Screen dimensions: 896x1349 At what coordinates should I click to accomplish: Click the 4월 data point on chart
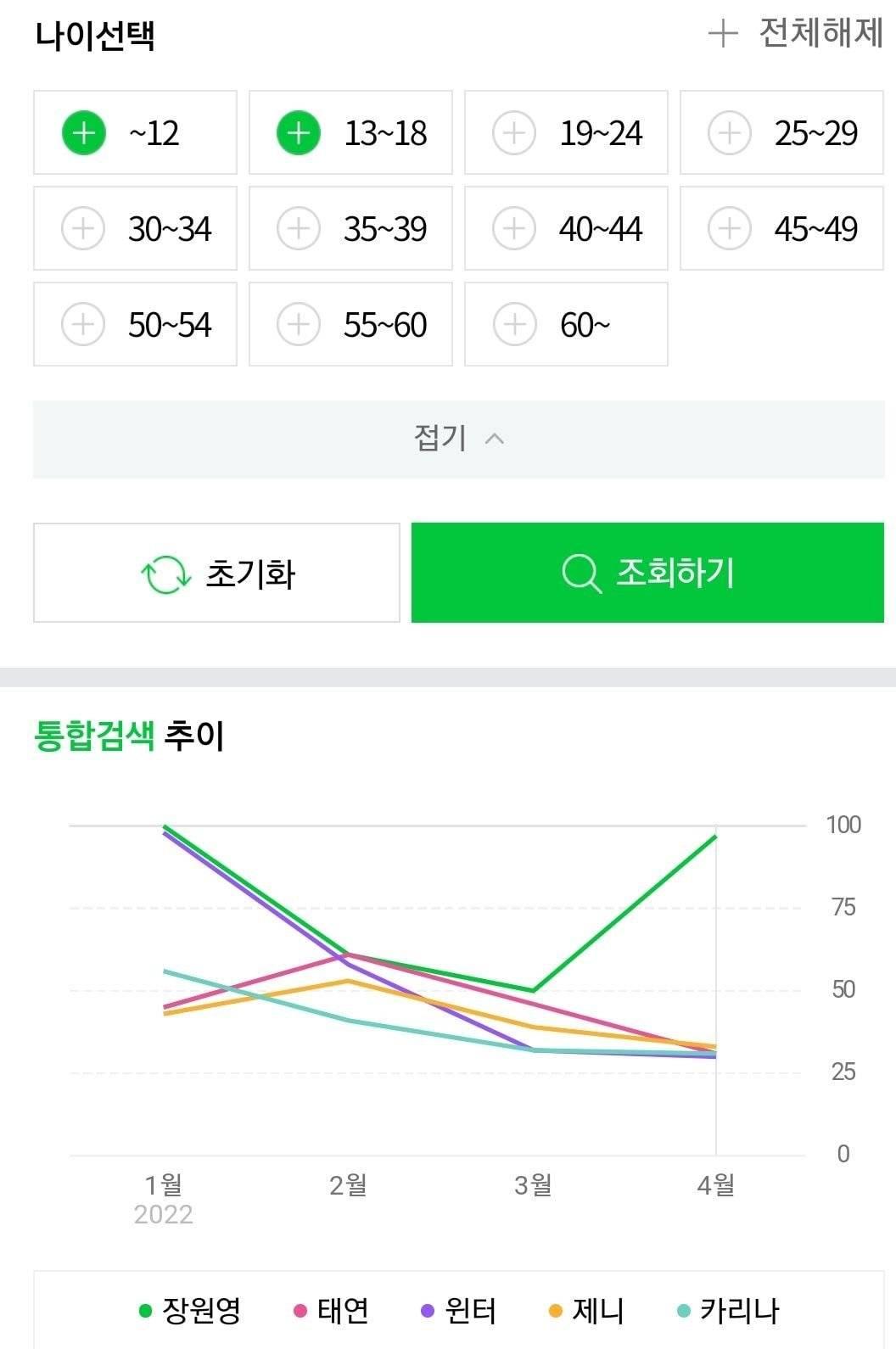pos(716,837)
